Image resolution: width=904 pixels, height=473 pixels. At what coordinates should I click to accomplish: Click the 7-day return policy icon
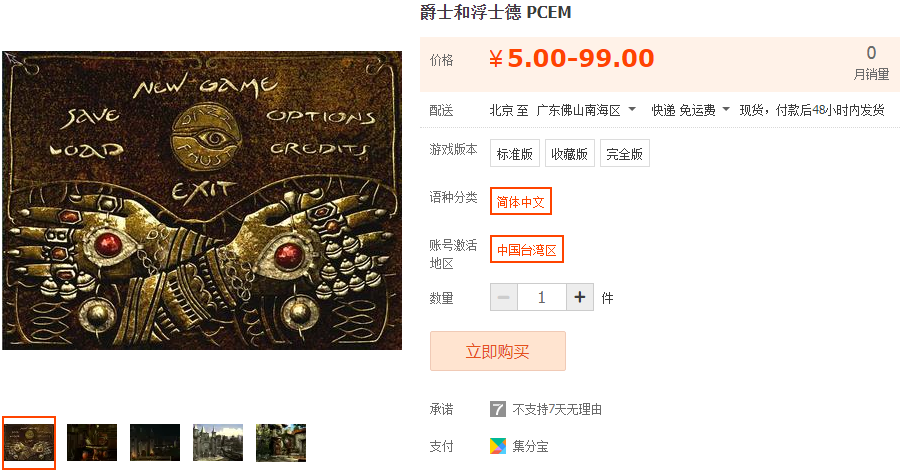[x=498, y=409]
